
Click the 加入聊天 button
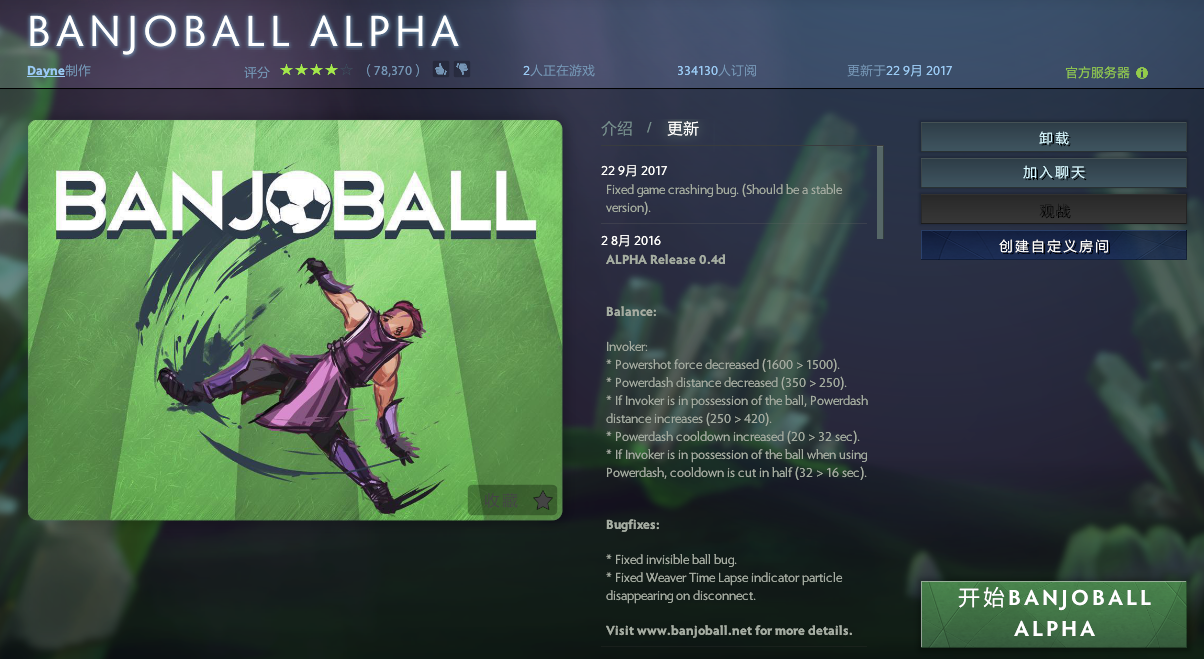coord(1054,173)
